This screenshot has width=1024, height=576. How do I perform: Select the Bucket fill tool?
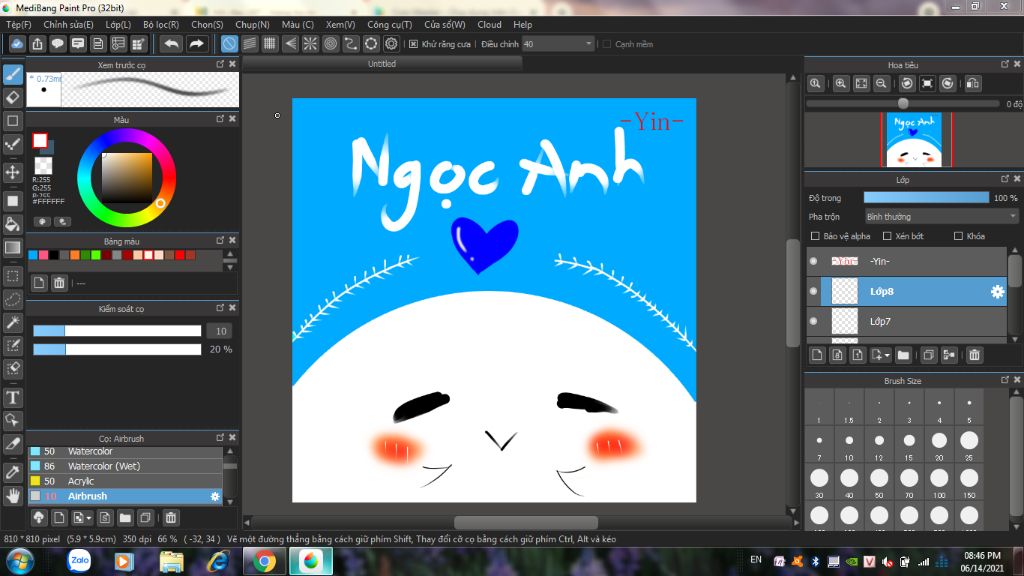point(12,224)
